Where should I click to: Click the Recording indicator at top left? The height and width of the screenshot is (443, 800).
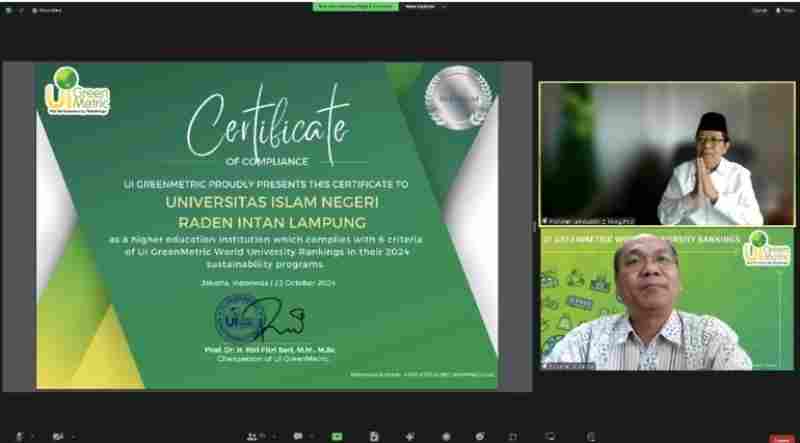click(x=44, y=10)
